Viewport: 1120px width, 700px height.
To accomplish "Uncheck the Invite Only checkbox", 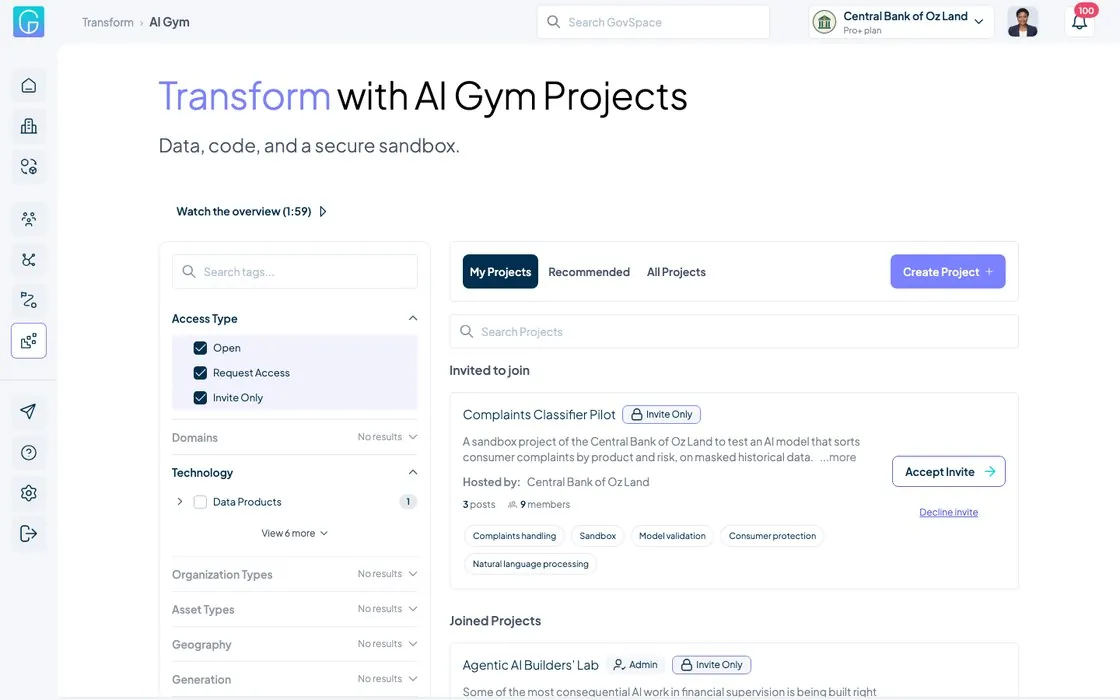I will point(200,398).
